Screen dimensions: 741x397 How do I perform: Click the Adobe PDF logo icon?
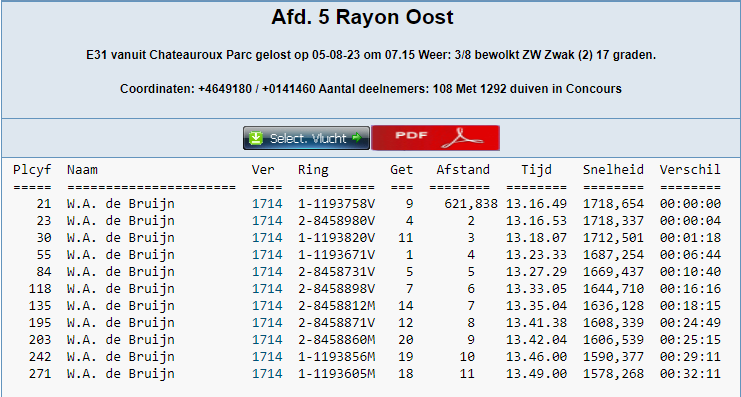click(462, 138)
